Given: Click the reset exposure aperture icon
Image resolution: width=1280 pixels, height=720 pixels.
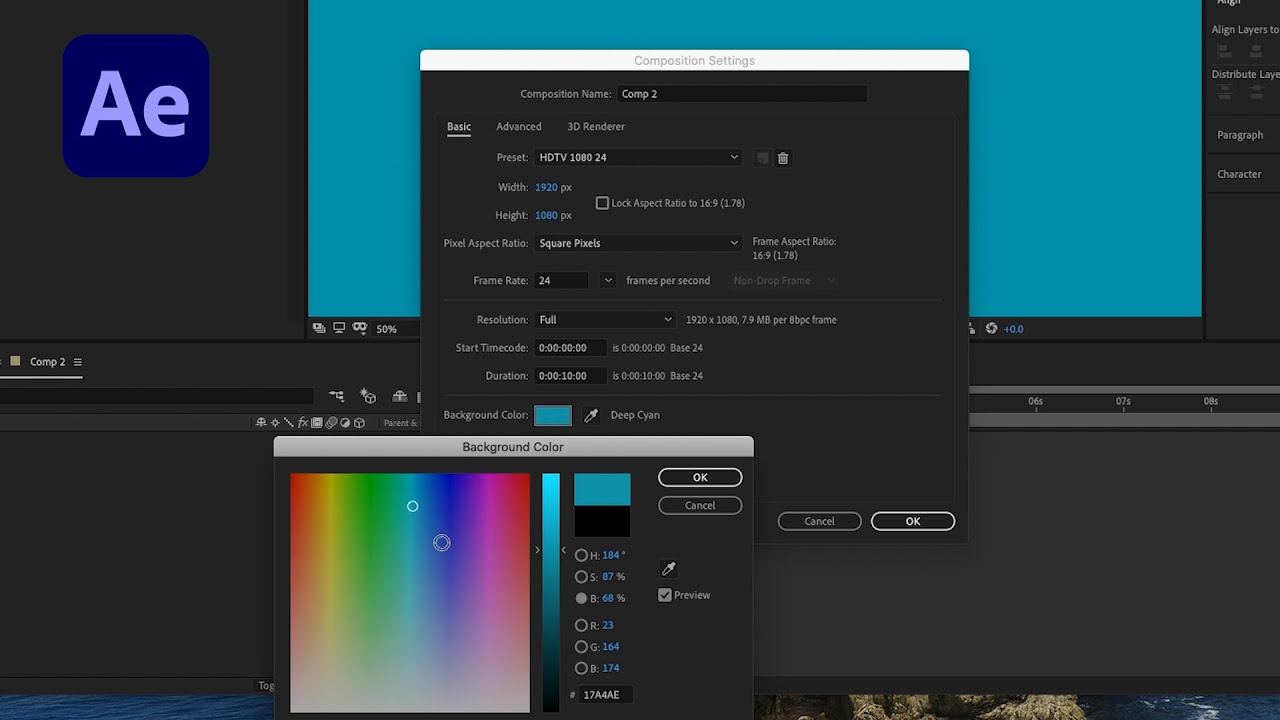Looking at the screenshot, I should 991,328.
